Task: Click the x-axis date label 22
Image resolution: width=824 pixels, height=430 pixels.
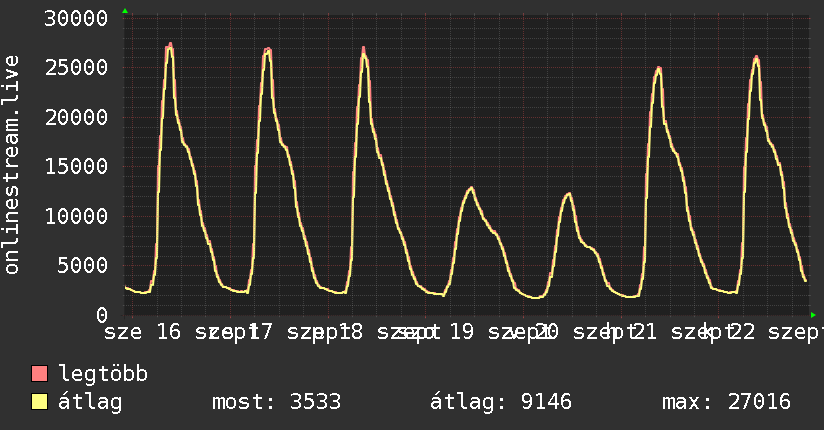Action: pyautogui.click(x=744, y=332)
